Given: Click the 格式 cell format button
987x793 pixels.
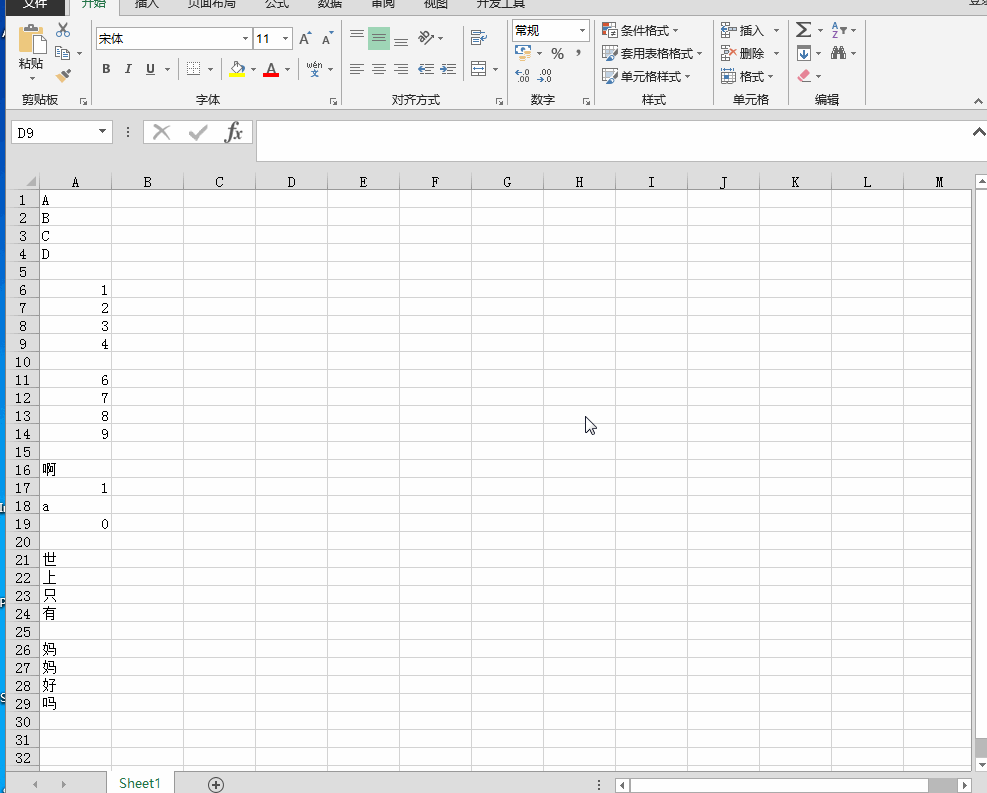Looking at the screenshot, I should pos(747,77).
